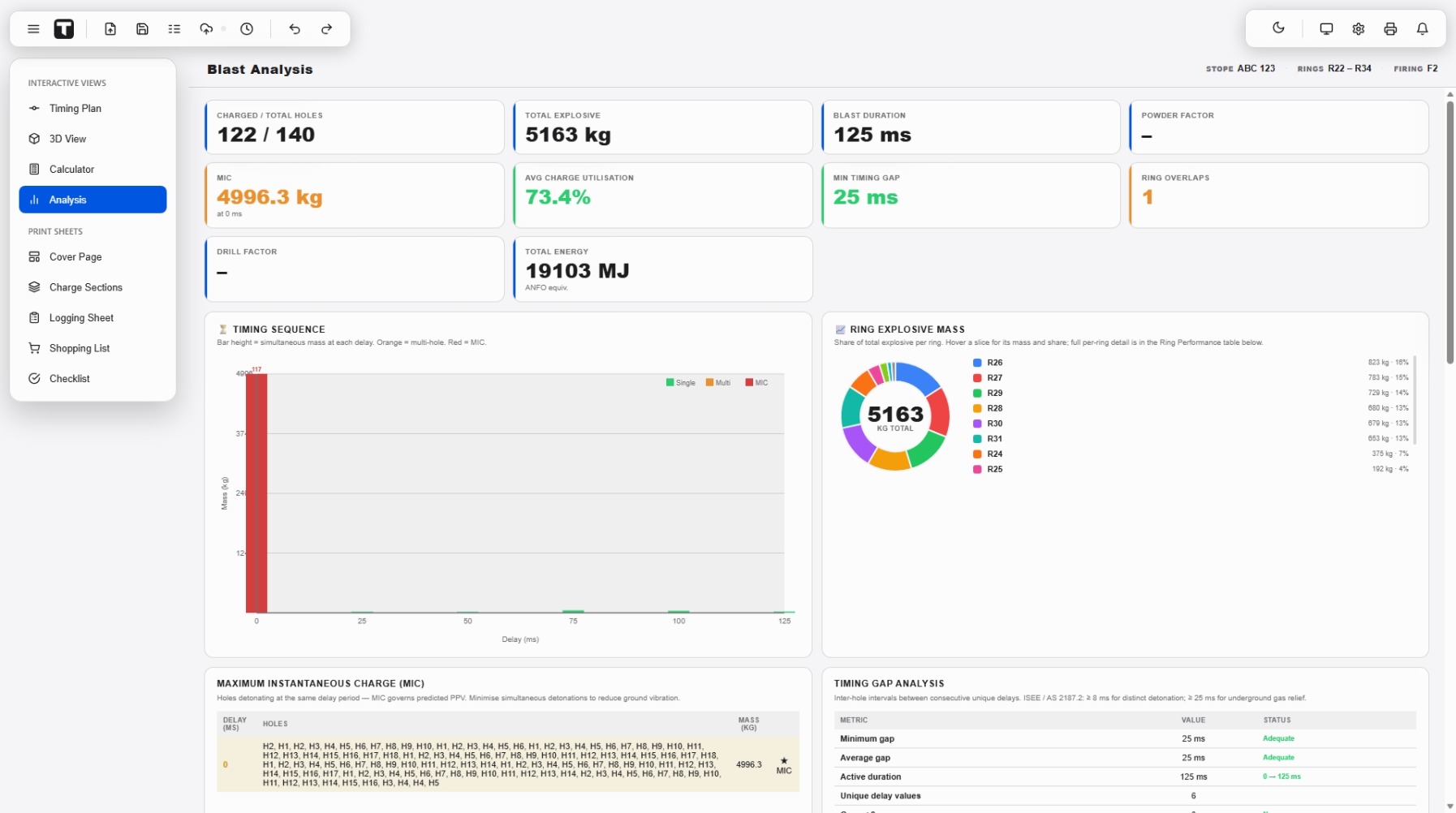Click the Stope ABC 123 header label
1456x813 pixels.
pos(1240,69)
